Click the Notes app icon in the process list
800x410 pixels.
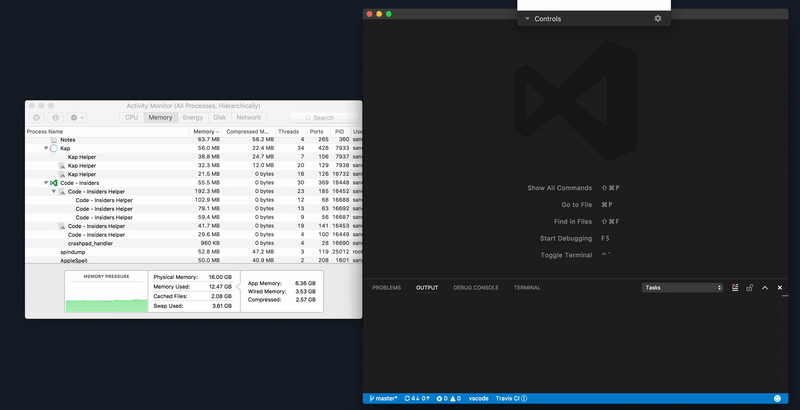(54, 140)
